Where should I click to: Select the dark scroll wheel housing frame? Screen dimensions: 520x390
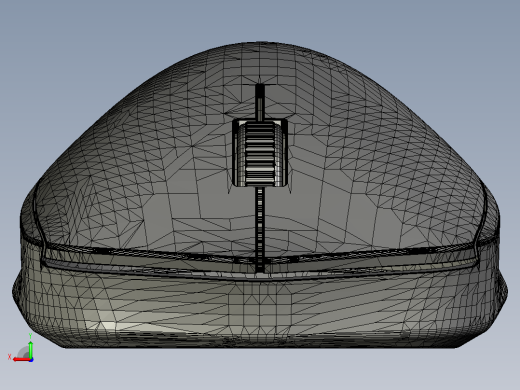[x=260, y=152]
